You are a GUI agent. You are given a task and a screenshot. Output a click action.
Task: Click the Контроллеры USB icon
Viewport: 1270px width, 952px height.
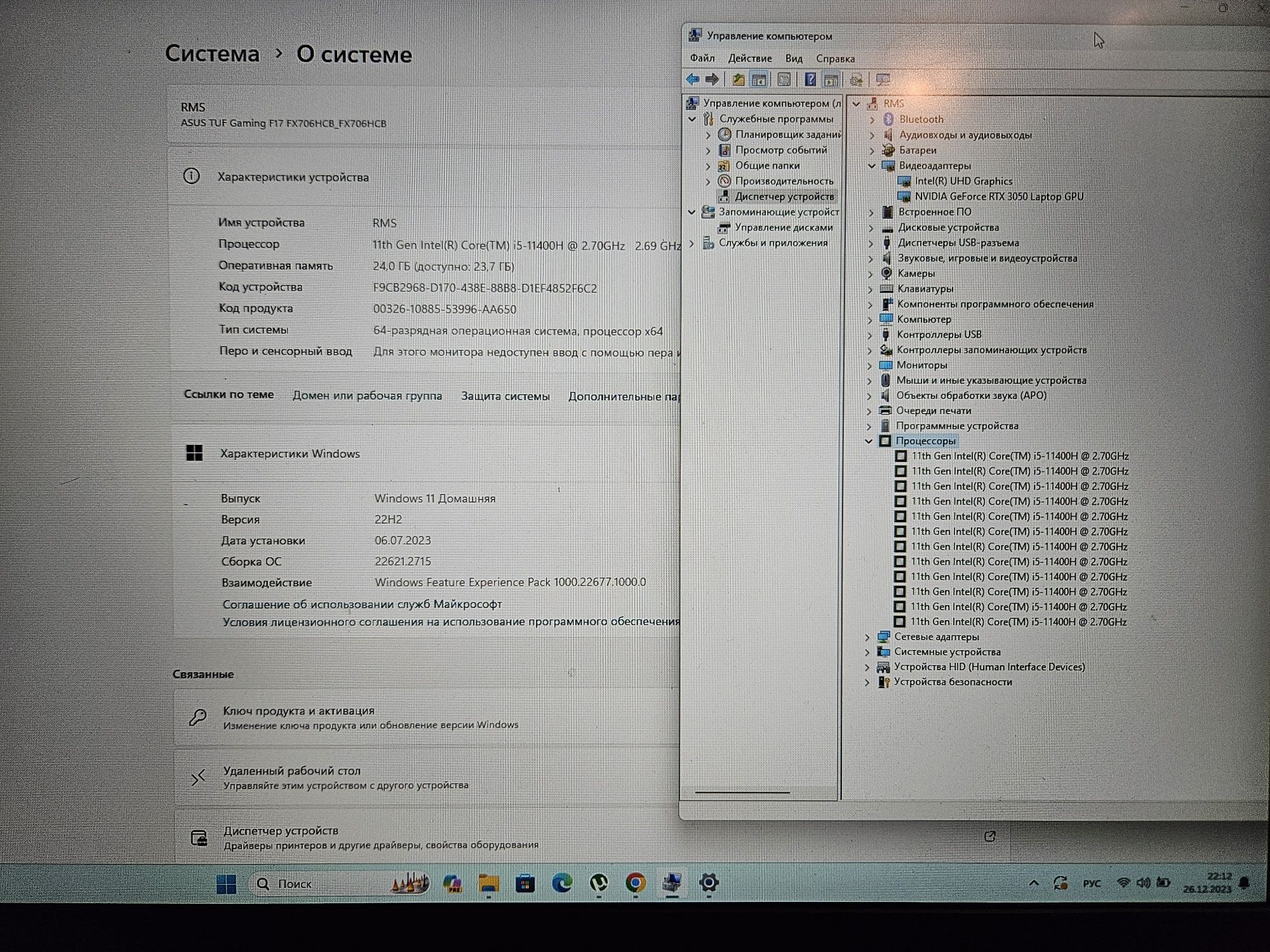point(886,334)
